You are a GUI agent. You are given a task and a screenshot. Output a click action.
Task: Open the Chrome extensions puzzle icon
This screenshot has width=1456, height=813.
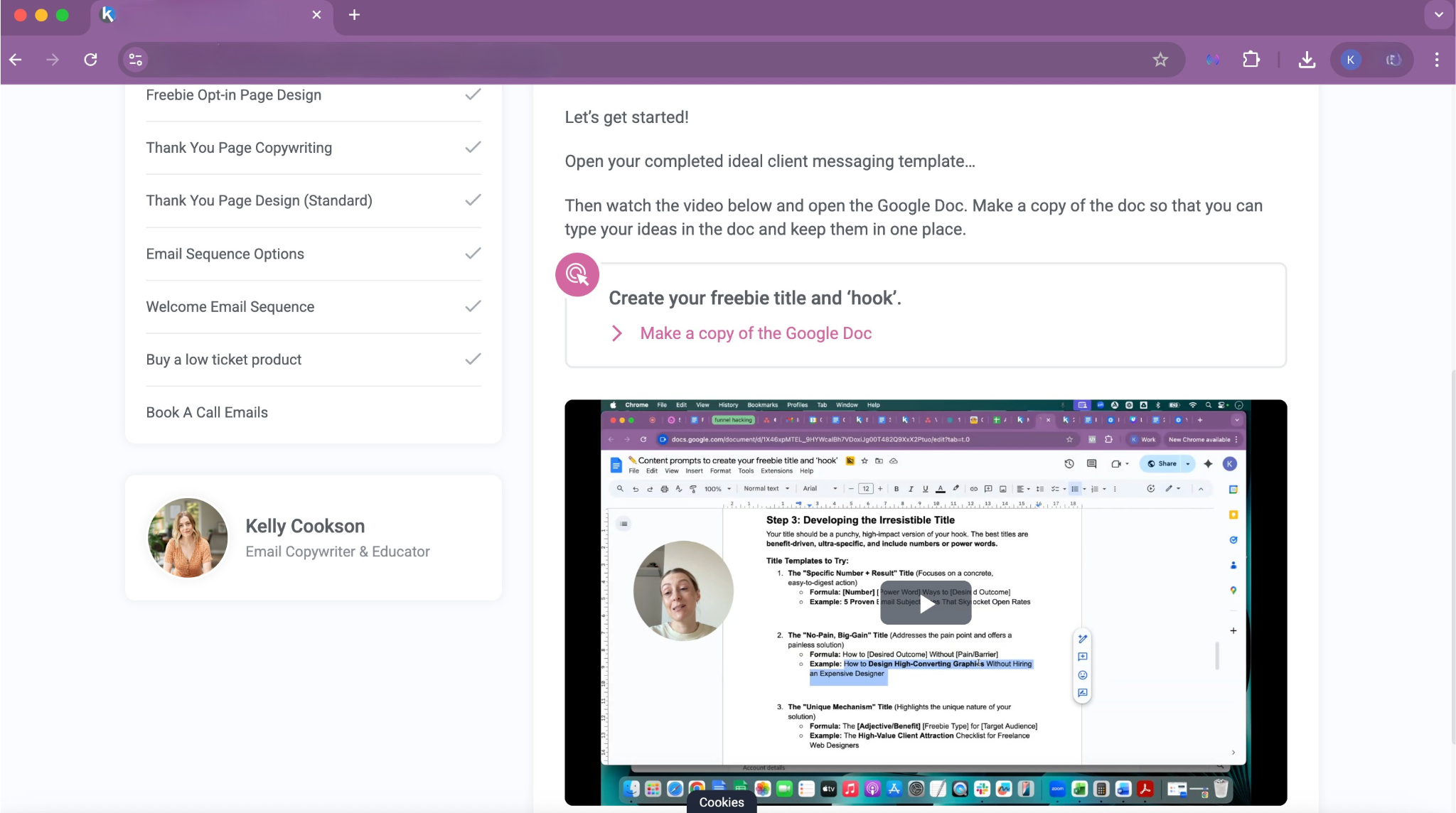(x=1251, y=60)
